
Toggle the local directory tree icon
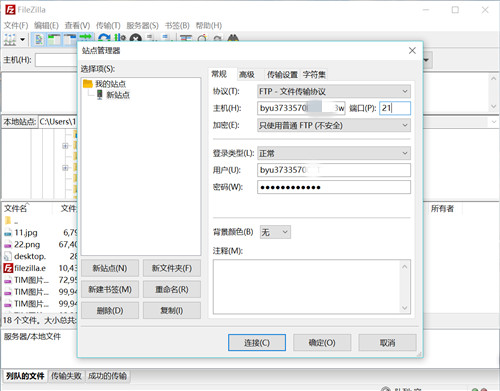[x=54, y=39]
